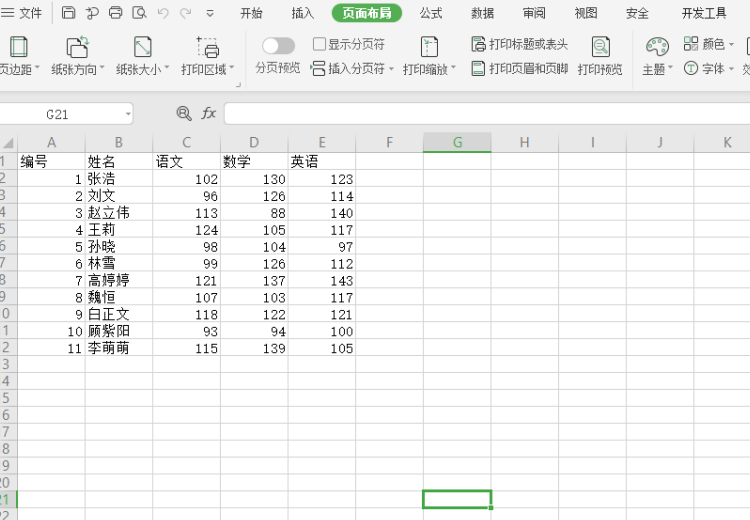Image resolution: width=750 pixels, height=520 pixels.
Task: Open the 颜色 theme colors dropdown
Action: point(709,44)
